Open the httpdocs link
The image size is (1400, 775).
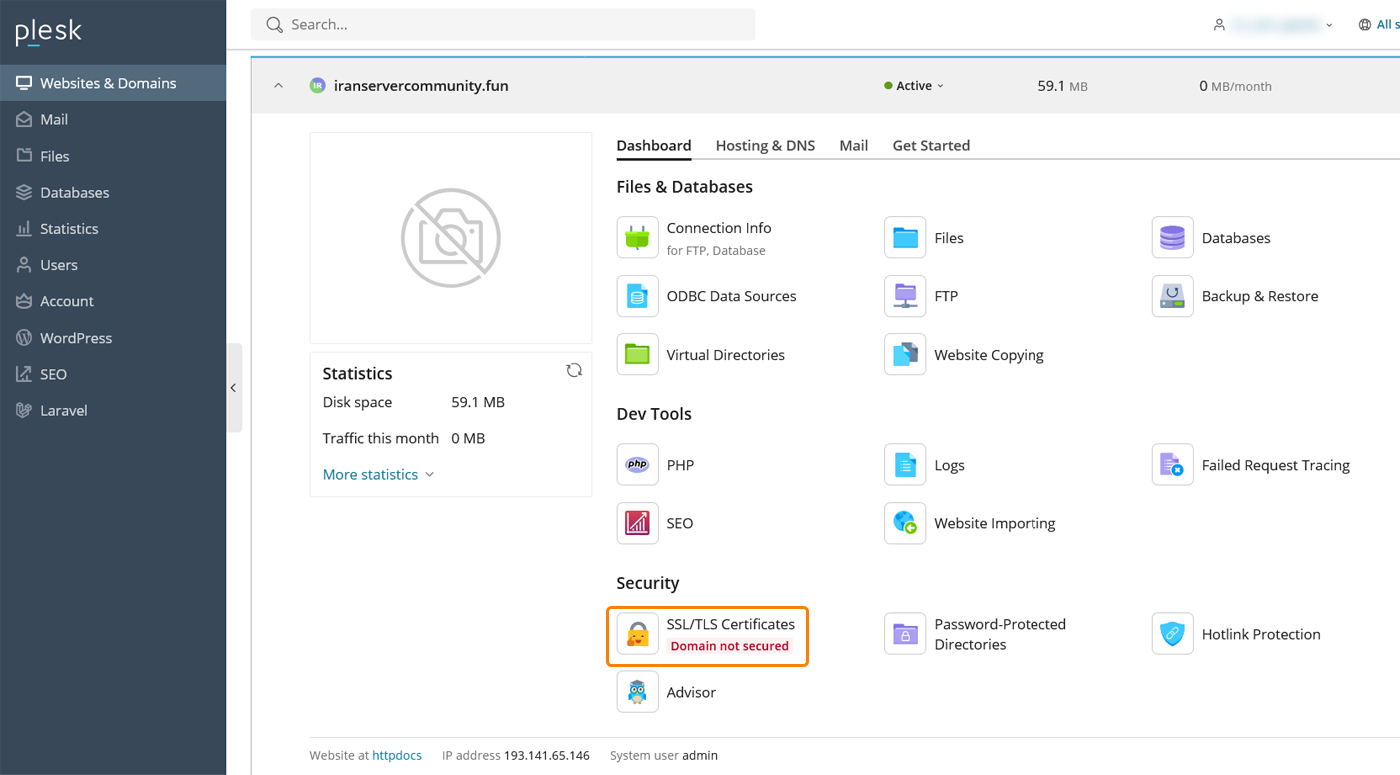[397, 756]
